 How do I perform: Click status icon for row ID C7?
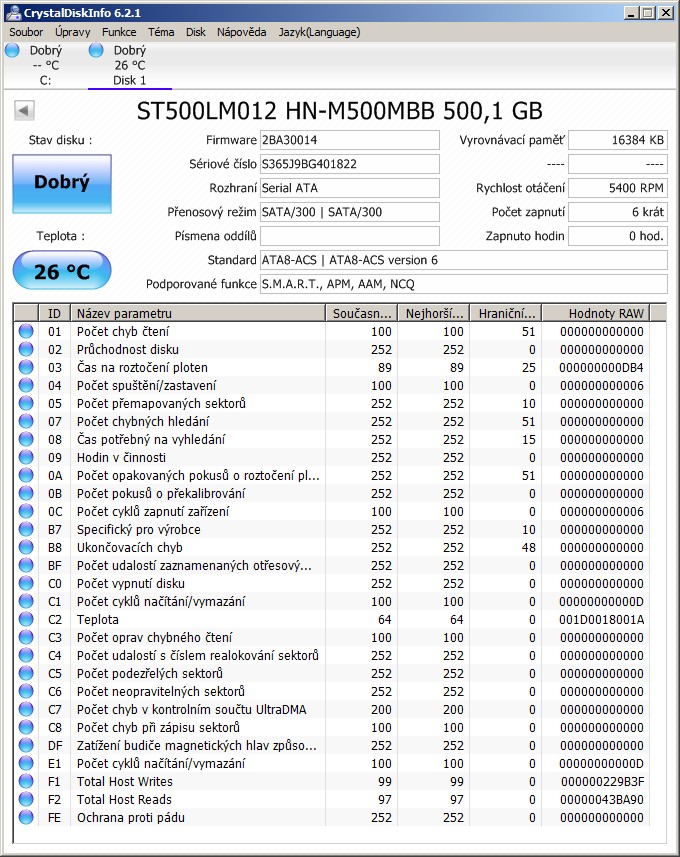[x=26, y=709]
